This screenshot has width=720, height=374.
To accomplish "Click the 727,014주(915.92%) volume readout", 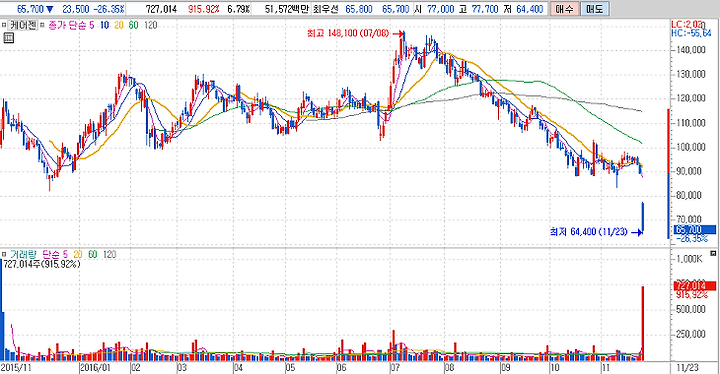I will coord(42,264).
